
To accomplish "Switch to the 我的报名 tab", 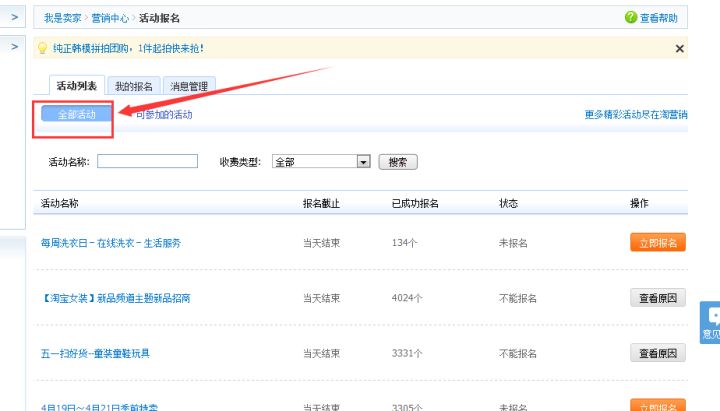I will pyautogui.click(x=133, y=87).
